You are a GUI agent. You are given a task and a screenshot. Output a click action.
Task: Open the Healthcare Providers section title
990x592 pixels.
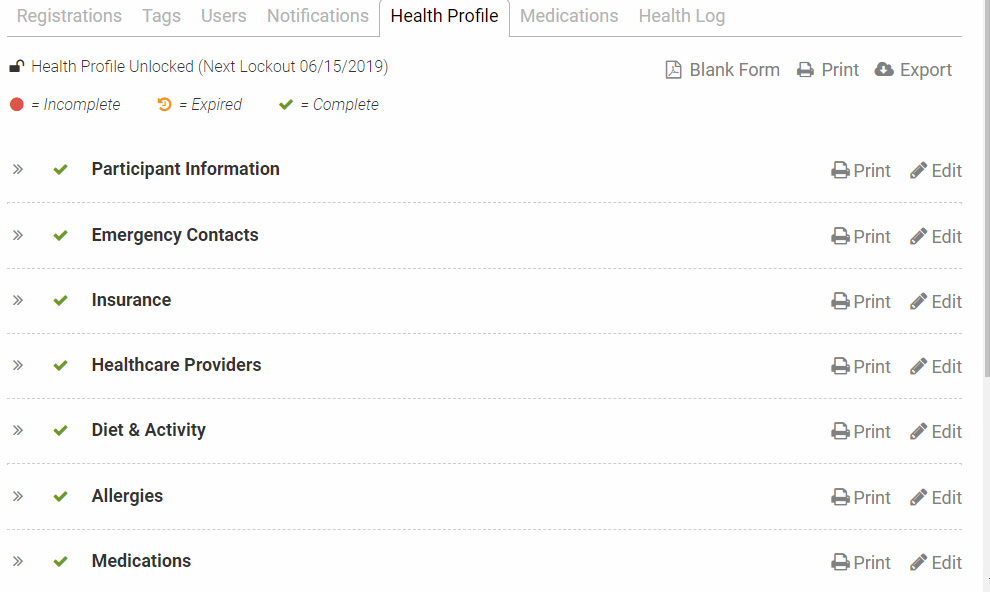point(176,365)
